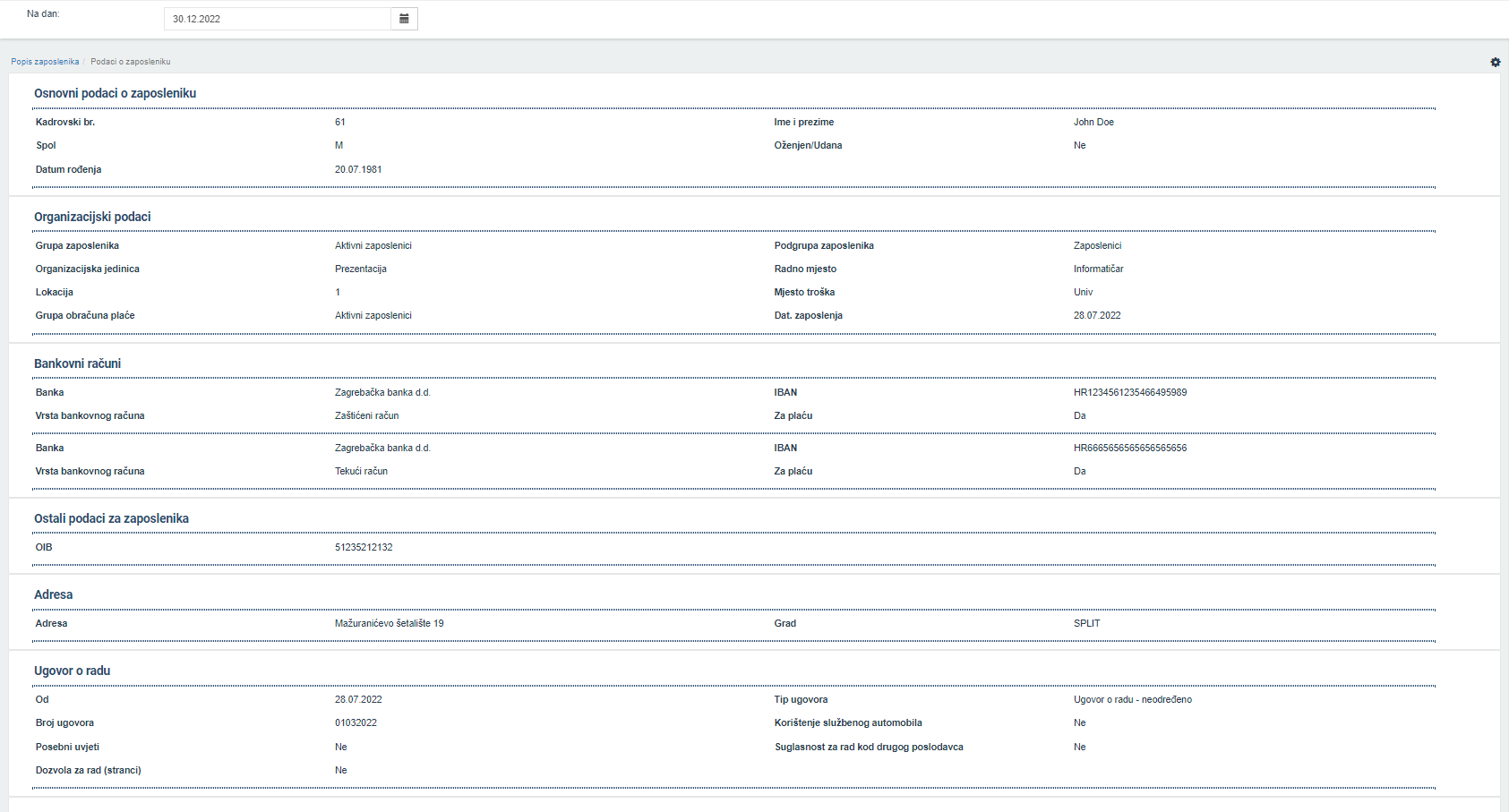This screenshot has width=1509, height=812.
Task: Click the Radno mjesto value Informatičar
Action: [1098, 269]
